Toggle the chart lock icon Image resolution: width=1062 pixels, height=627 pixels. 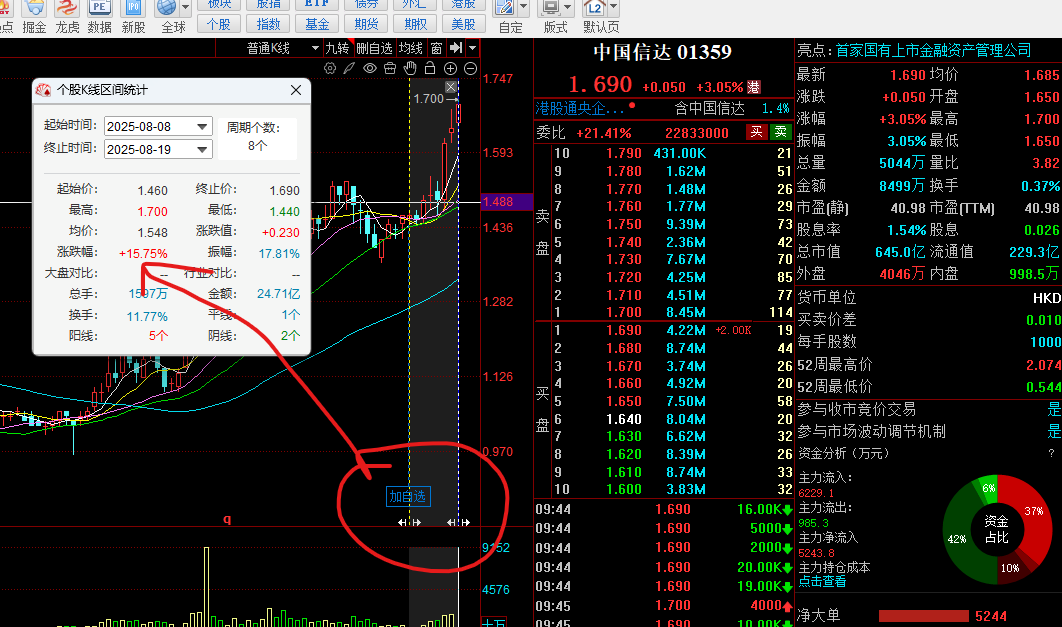pos(429,68)
